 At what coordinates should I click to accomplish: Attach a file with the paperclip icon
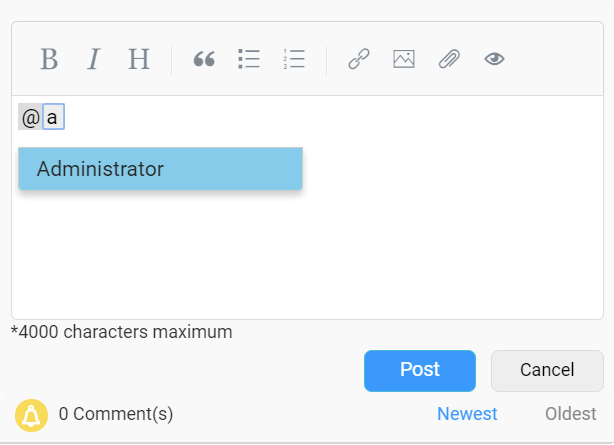click(x=449, y=60)
